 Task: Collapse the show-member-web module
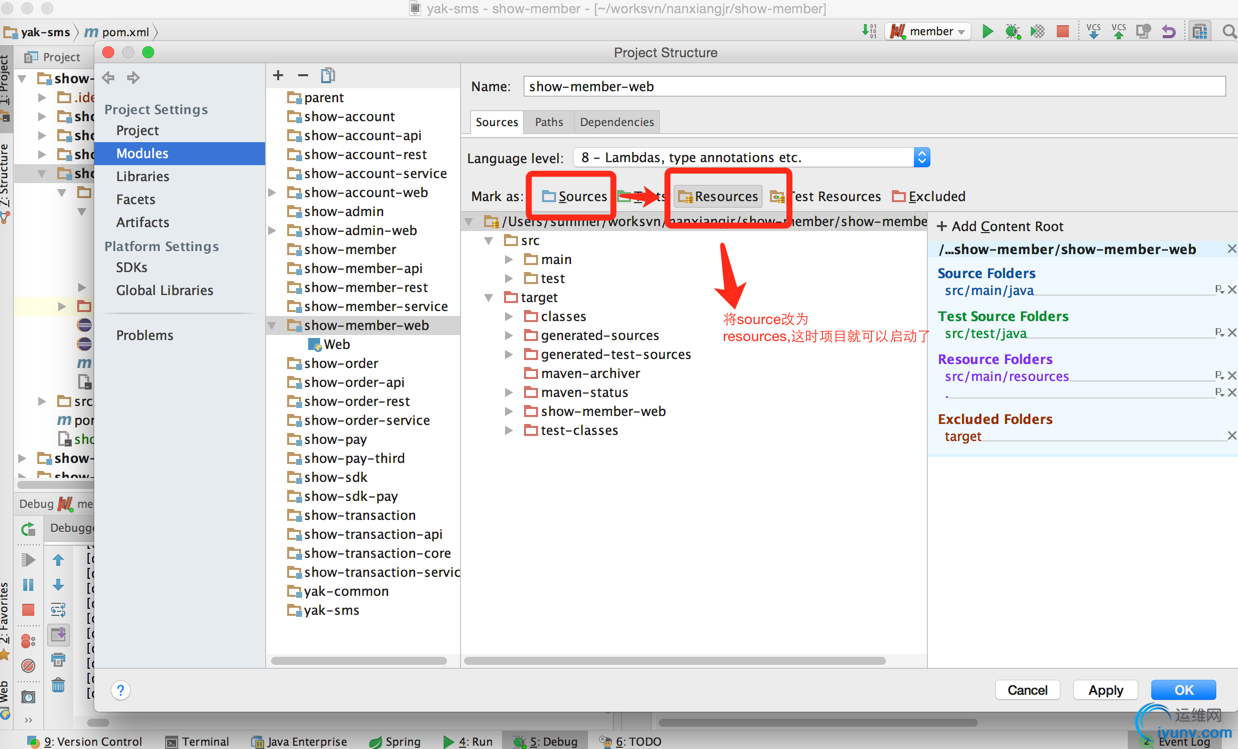[273, 326]
